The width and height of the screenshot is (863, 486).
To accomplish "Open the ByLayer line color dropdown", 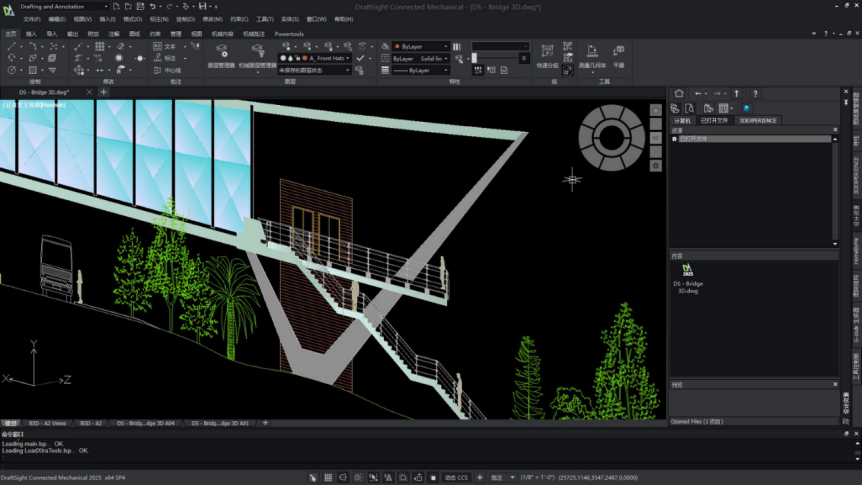I will coord(445,46).
